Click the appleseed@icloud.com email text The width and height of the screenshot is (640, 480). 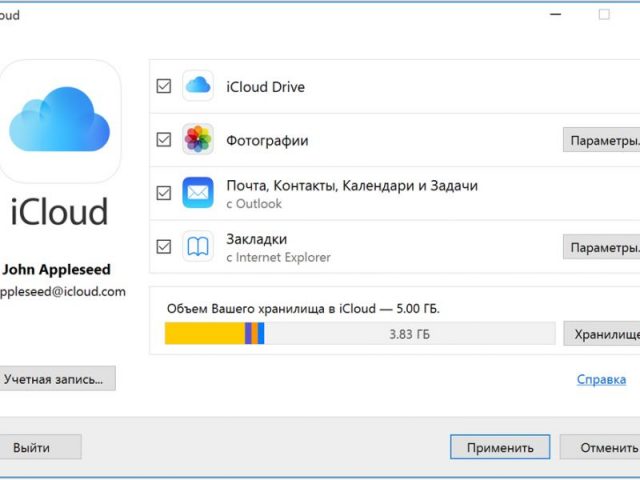[62, 292]
